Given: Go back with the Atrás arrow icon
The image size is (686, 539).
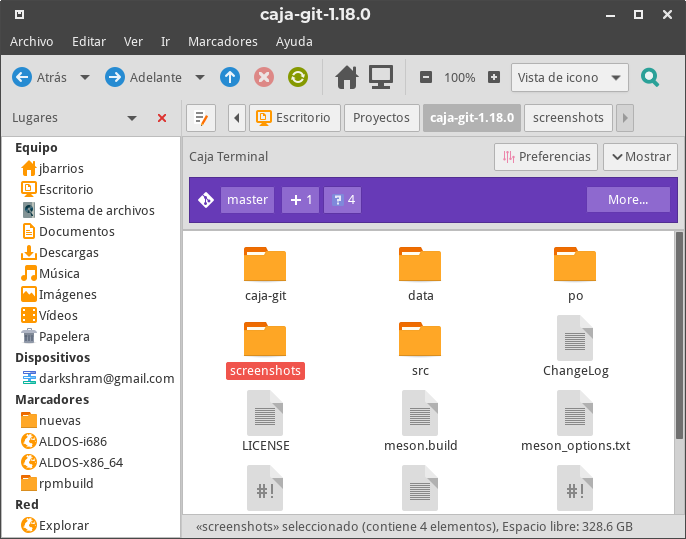Looking at the screenshot, I should (x=22, y=77).
